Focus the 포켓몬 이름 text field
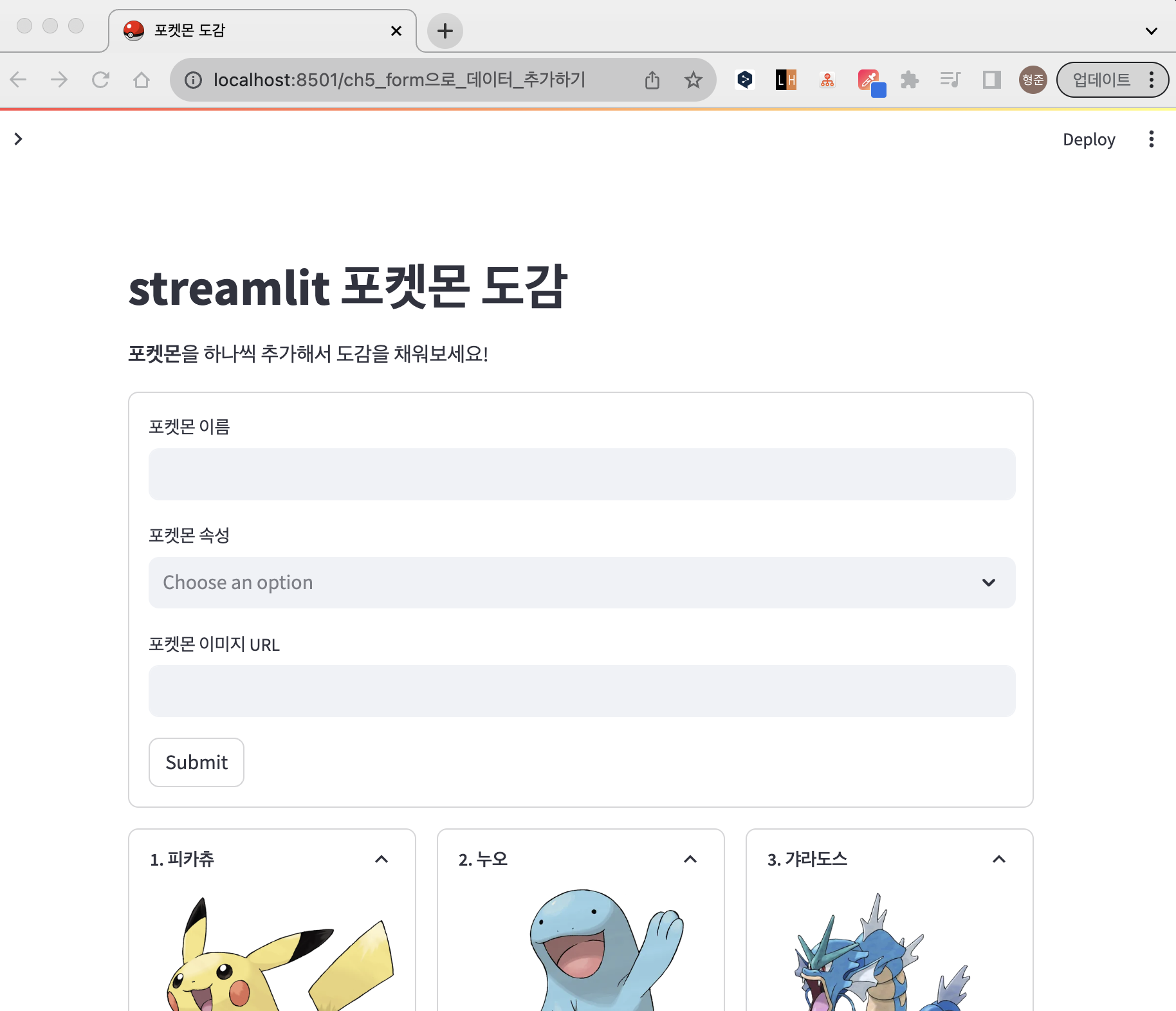 coord(582,474)
